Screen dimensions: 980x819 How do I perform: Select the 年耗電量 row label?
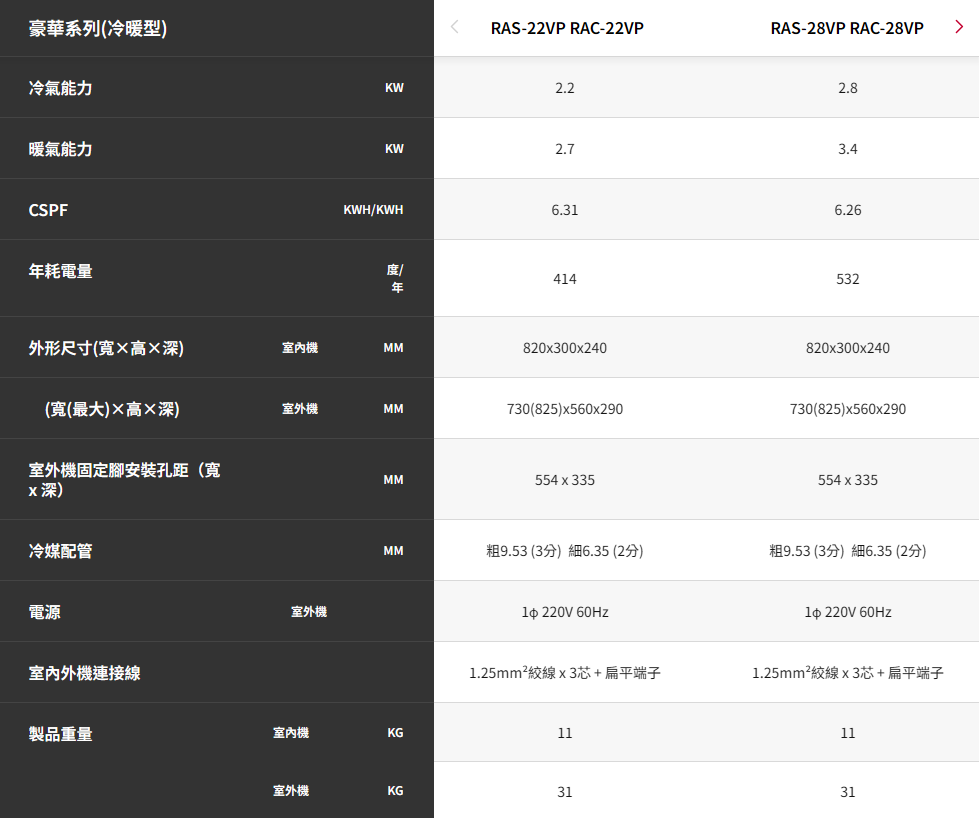[61, 270]
